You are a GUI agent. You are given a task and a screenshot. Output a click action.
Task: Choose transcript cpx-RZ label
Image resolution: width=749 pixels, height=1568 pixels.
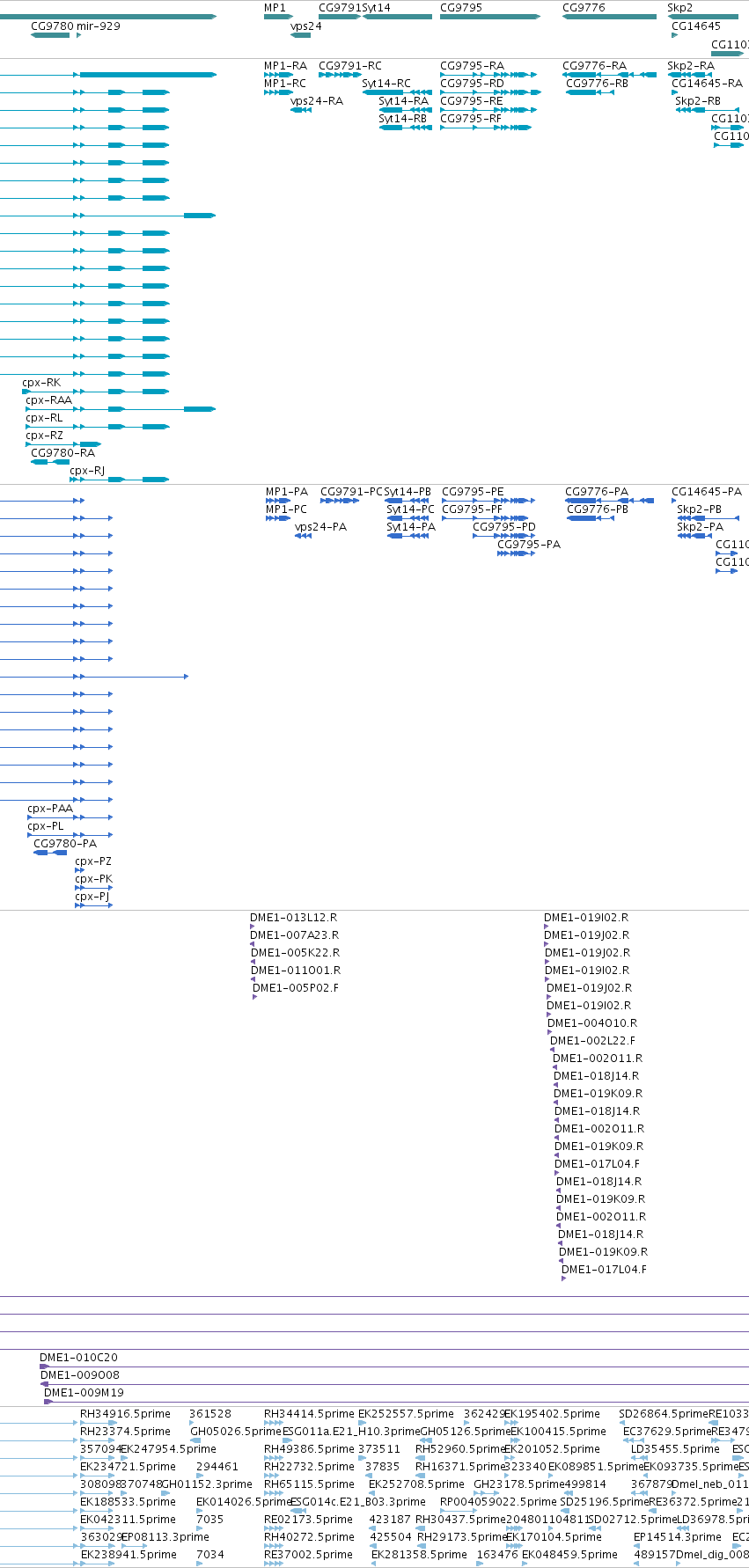[x=45, y=436]
